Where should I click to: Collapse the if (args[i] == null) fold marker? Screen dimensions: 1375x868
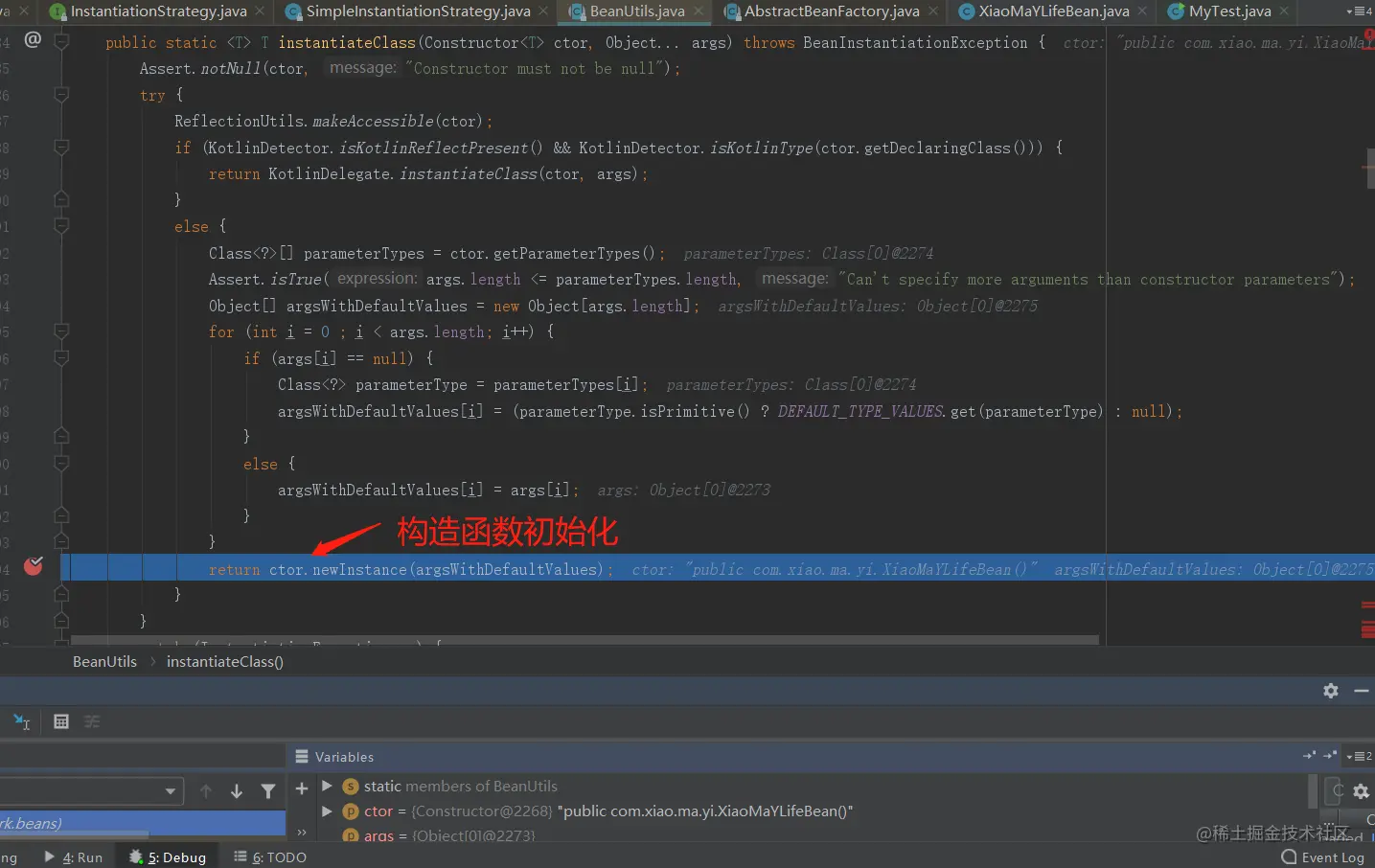(x=61, y=358)
